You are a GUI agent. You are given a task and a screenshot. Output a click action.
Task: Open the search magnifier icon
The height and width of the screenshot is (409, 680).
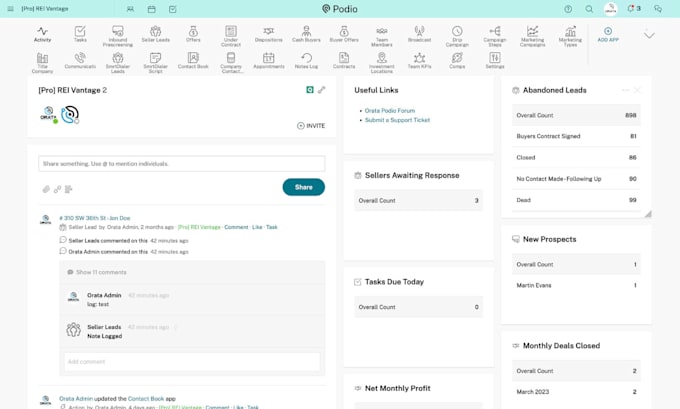(x=589, y=9)
